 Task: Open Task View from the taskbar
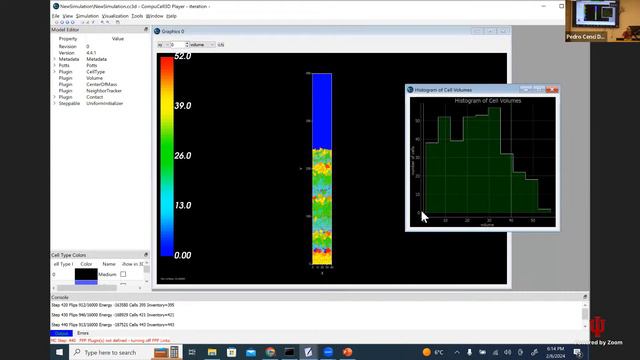click(192, 352)
